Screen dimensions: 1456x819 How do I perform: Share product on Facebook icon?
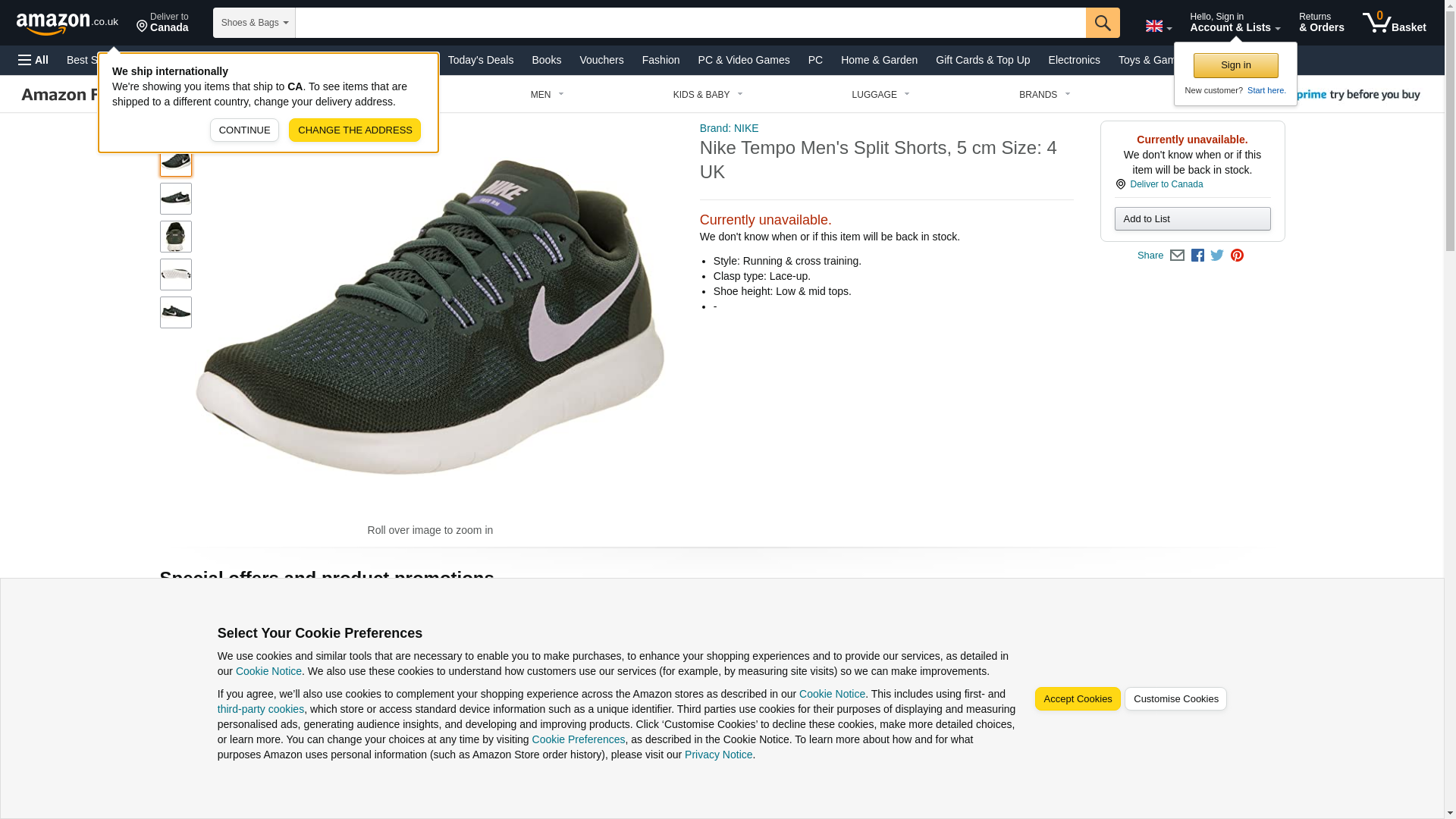click(1197, 256)
